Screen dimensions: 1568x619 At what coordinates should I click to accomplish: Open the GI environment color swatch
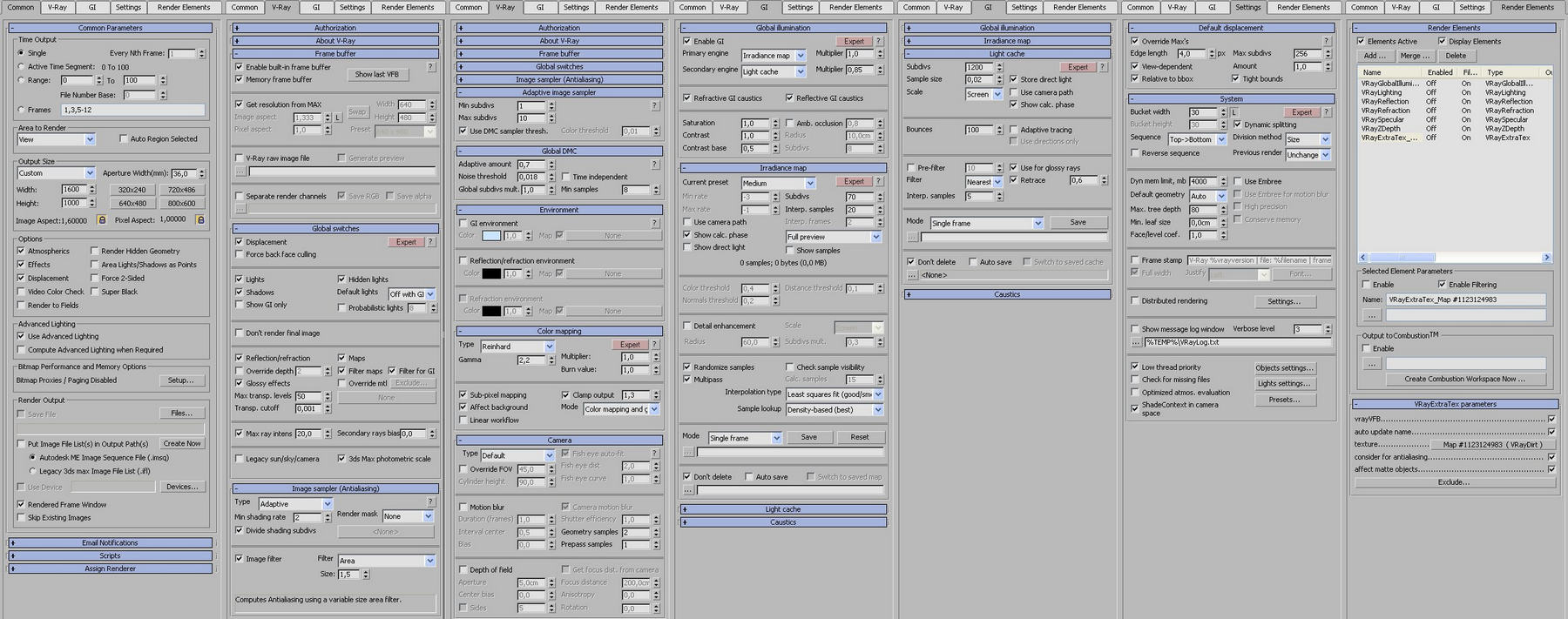click(x=491, y=236)
